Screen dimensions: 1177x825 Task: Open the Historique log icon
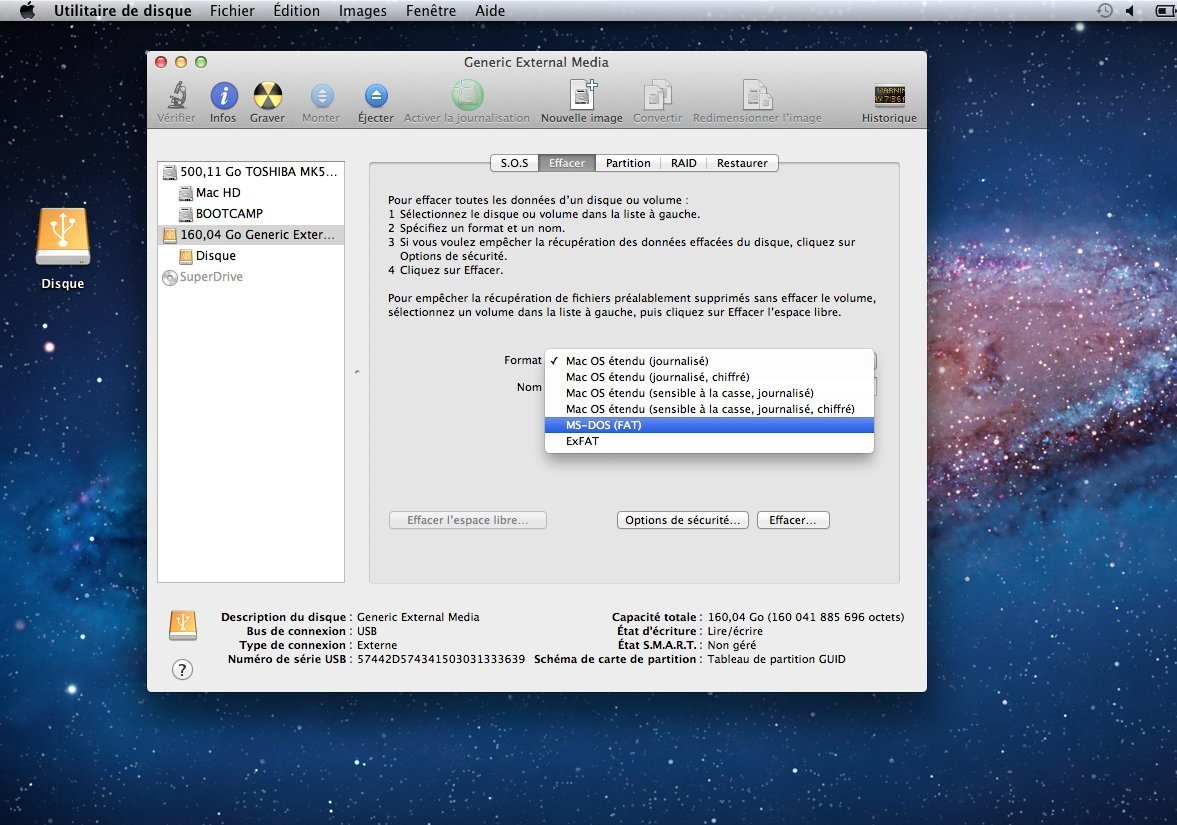[890, 95]
